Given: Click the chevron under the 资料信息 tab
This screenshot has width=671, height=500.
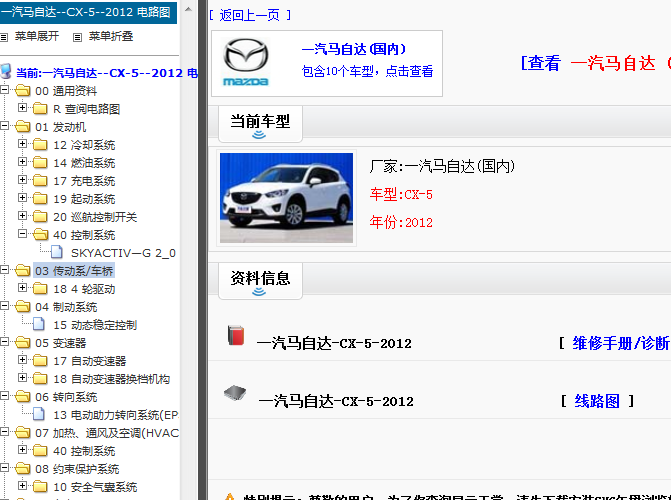Looking at the screenshot, I should pos(259,292).
